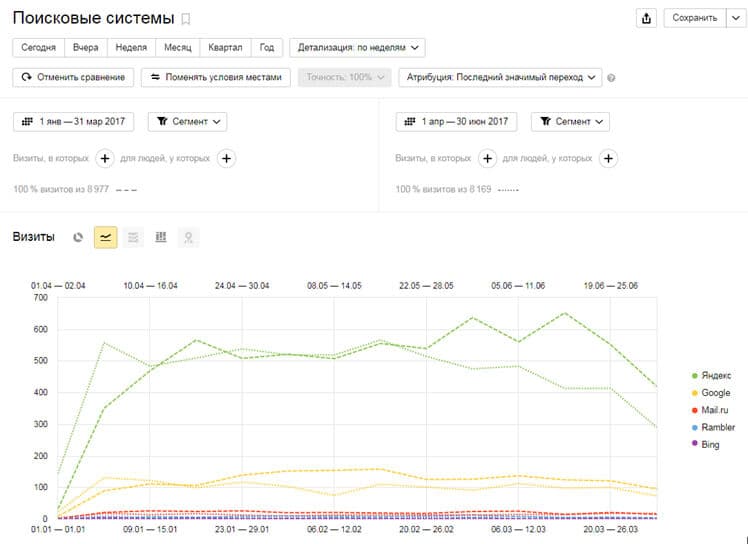Viewport: 748px width, 544px height.
Task: Click the Сохранить button
Action: [695, 18]
